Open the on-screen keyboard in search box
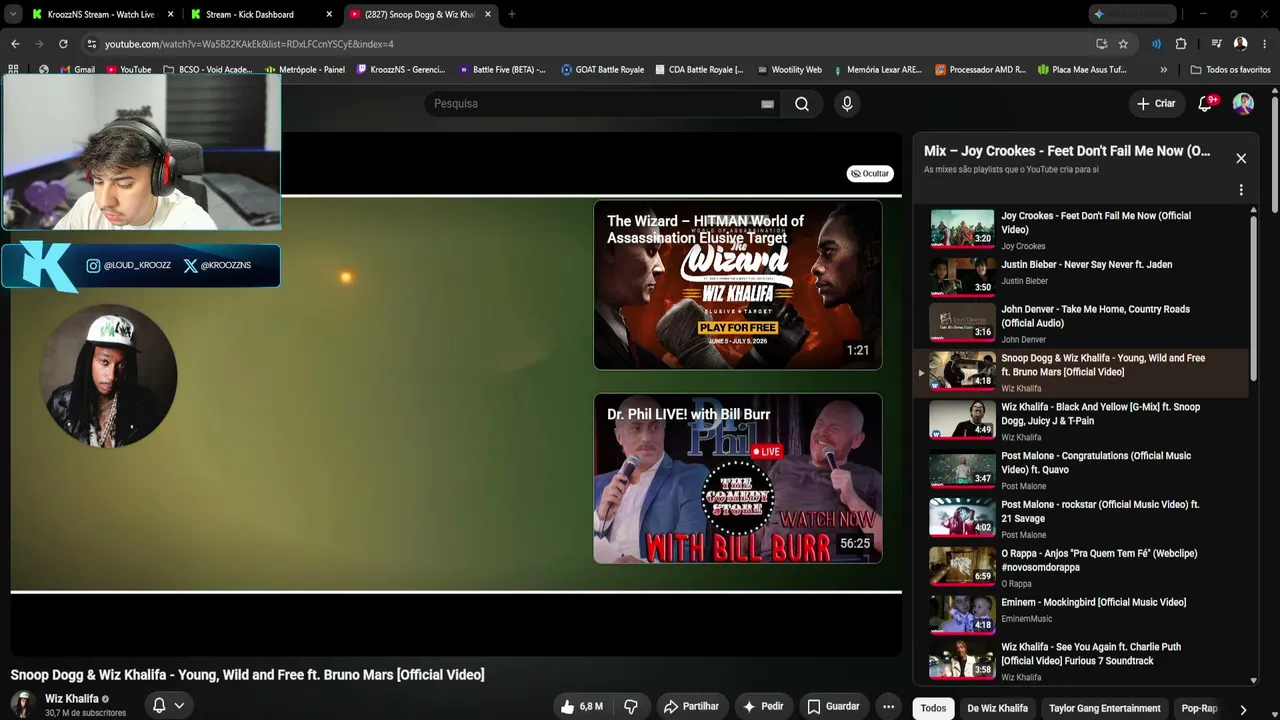The image size is (1280, 720). point(767,104)
